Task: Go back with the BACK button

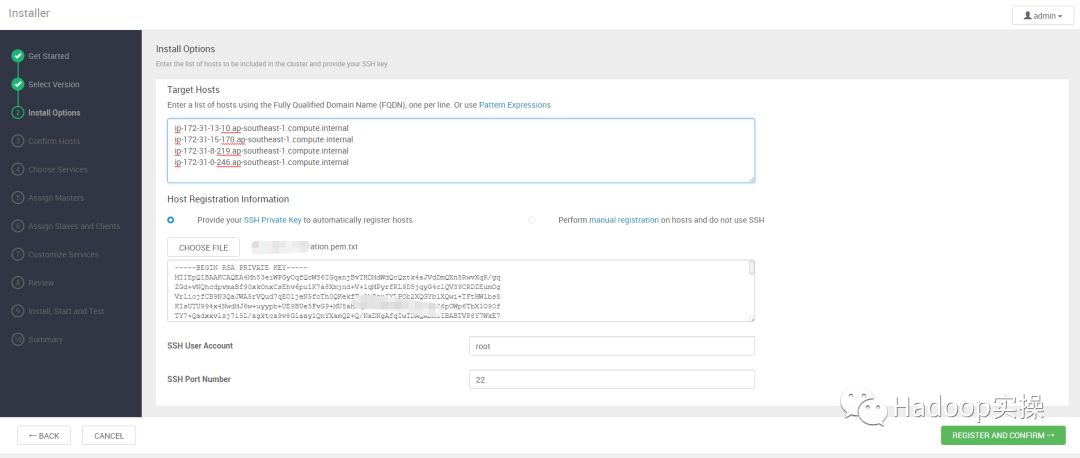Action: pos(44,435)
